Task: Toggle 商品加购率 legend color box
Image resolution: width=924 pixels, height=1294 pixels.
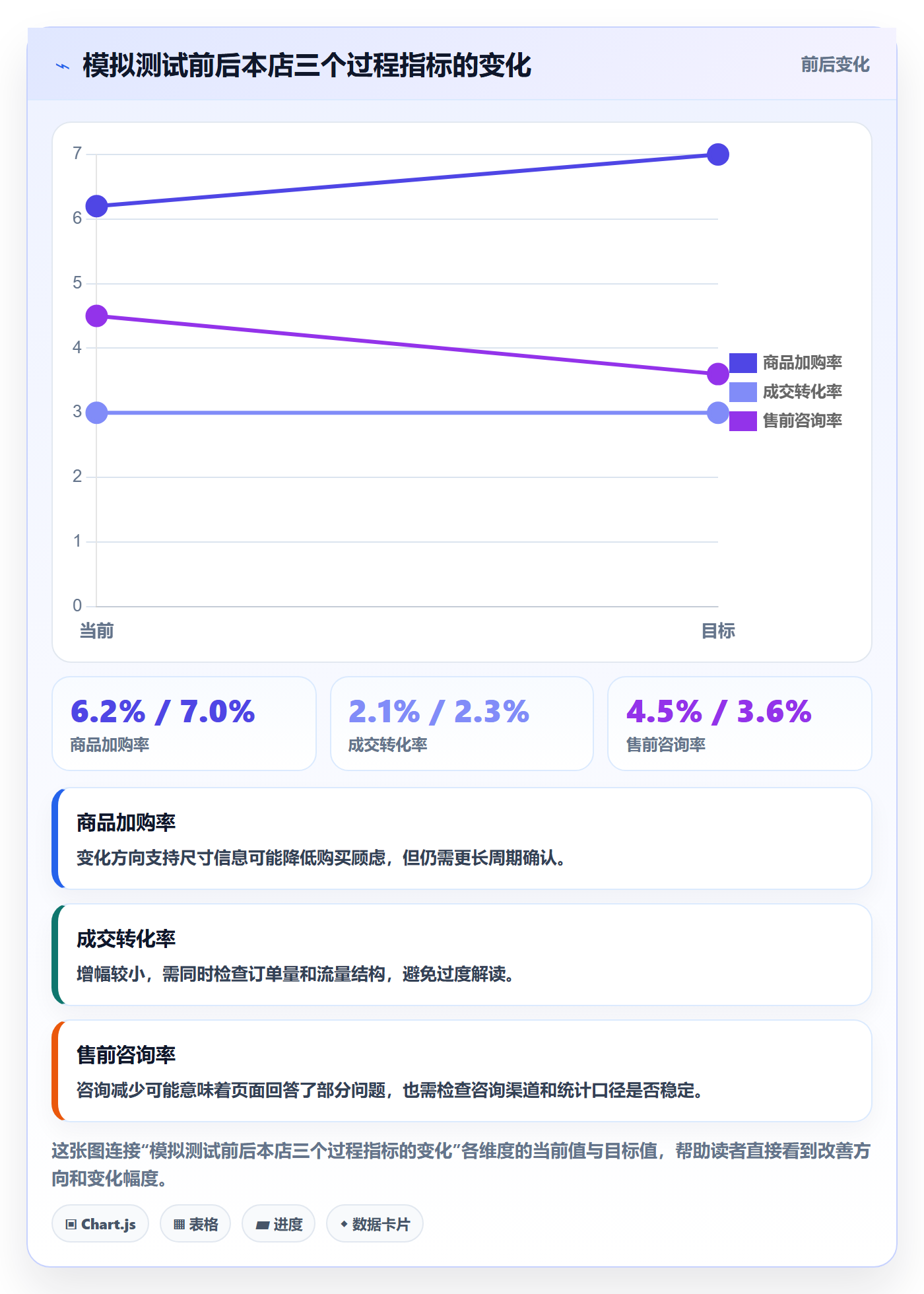Action: point(742,362)
